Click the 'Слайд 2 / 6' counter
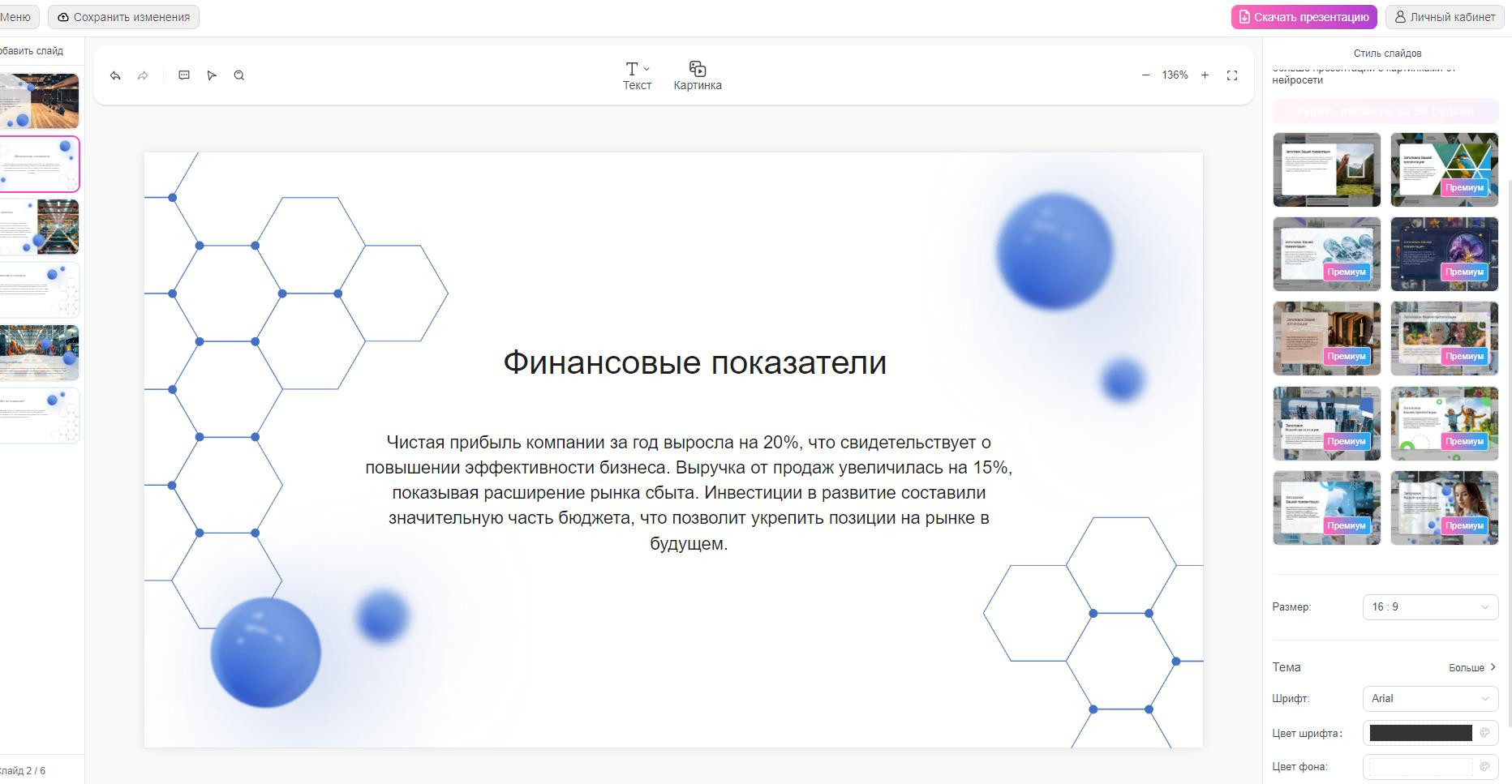Viewport: 1512px width, 784px height. pyautogui.click(x=23, y=771)
